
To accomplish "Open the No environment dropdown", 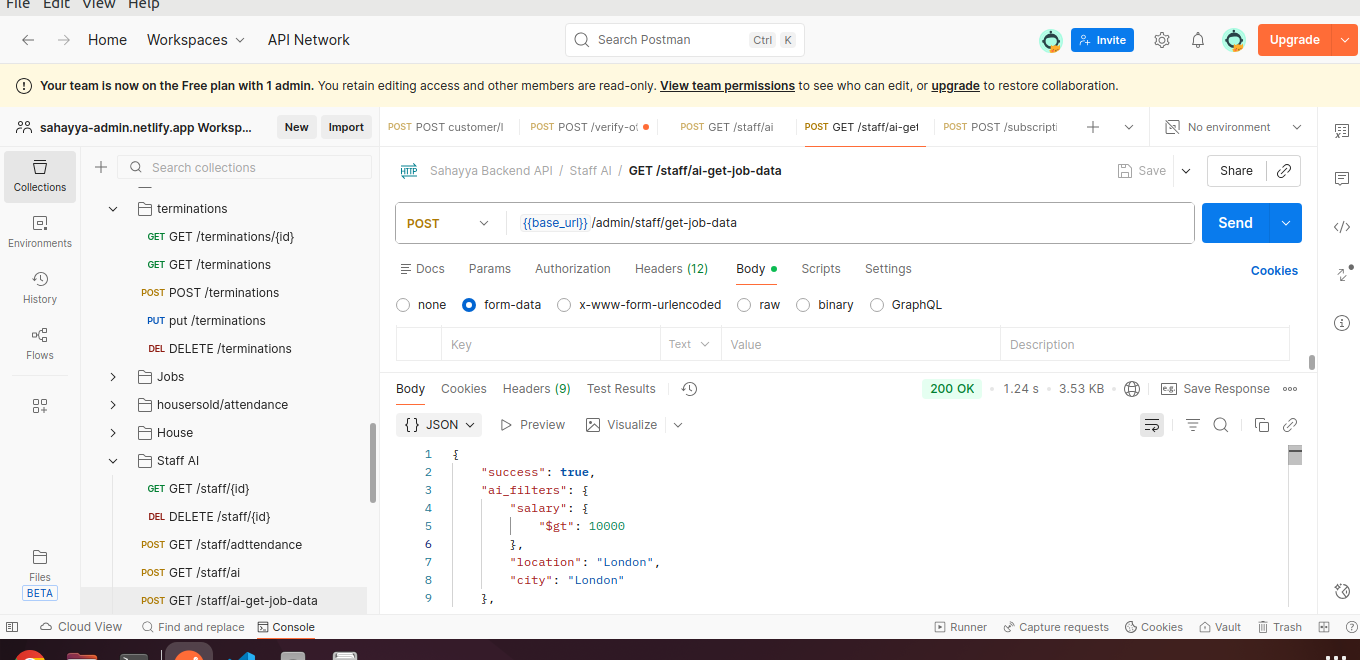I will pyautogui.click(x=1234, y=127).
